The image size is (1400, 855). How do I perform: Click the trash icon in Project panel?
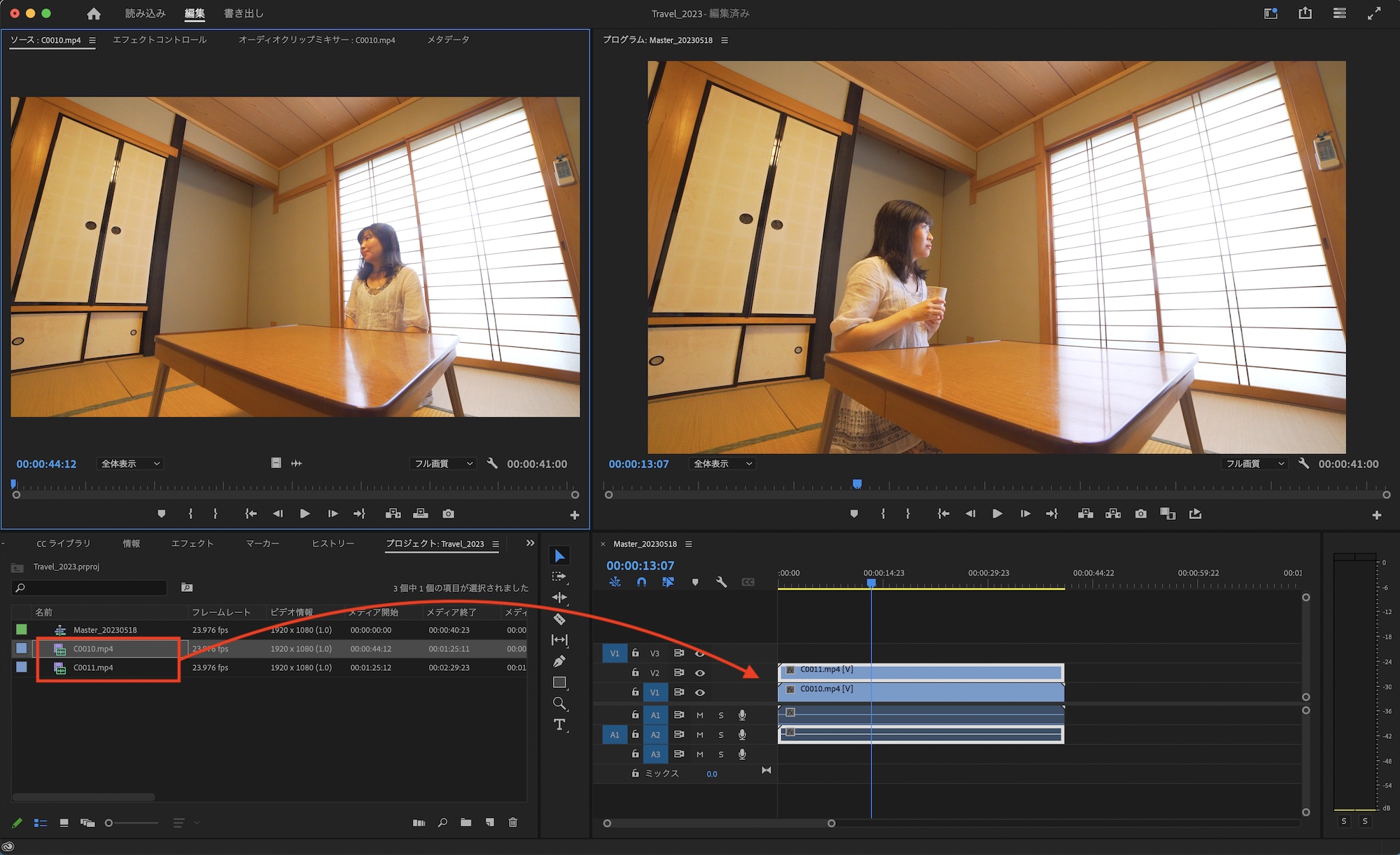513,823
